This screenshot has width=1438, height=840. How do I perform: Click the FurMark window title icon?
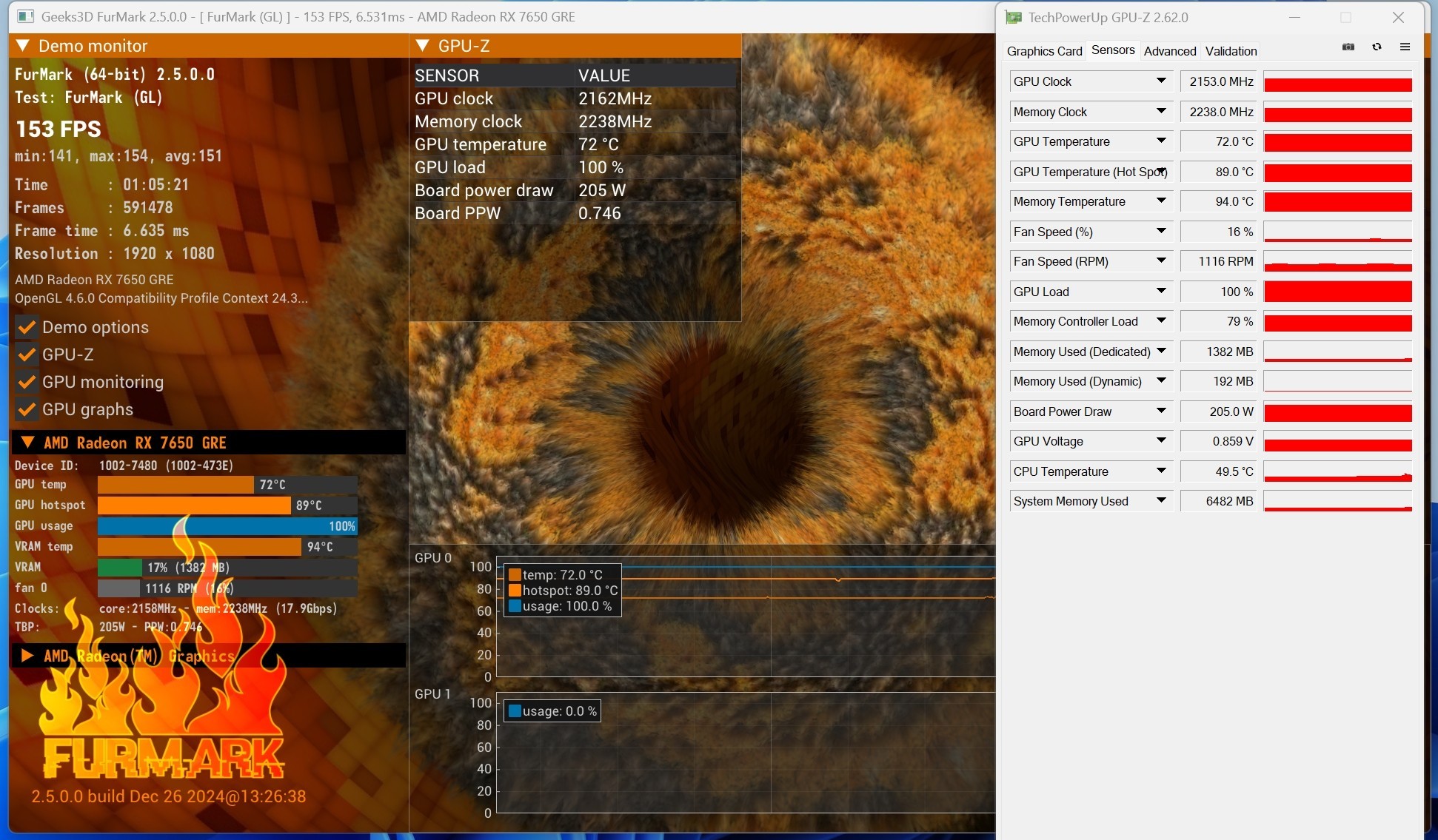(x=25, y=16)
